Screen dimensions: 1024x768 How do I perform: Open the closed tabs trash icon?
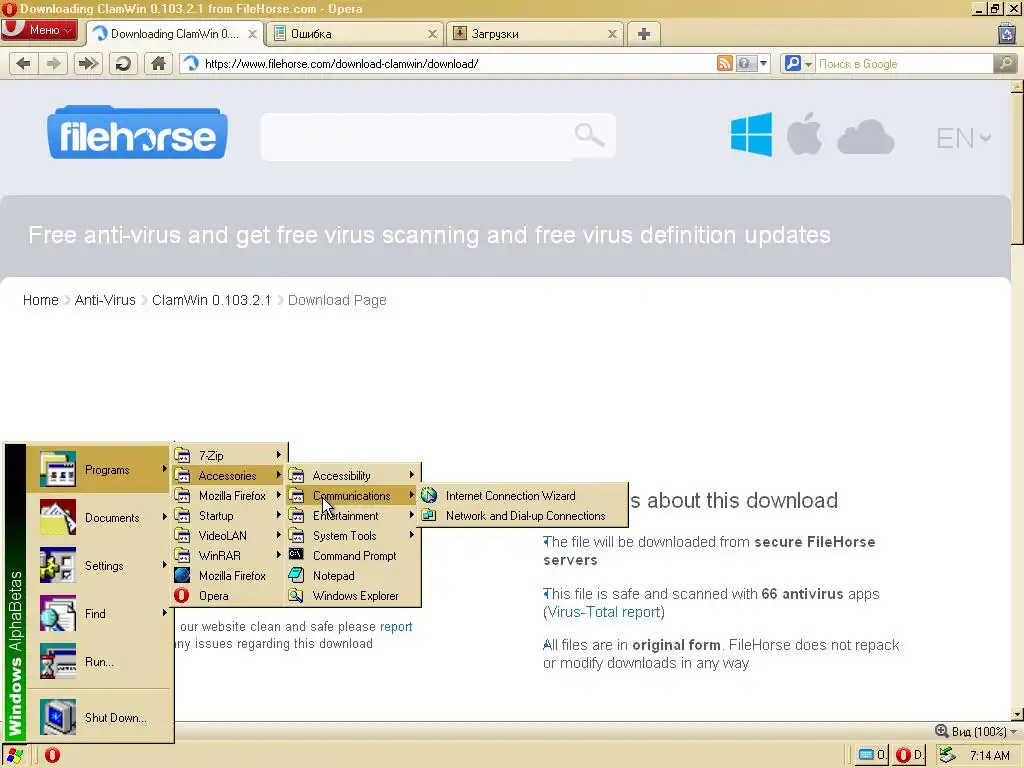point(1006,33)
